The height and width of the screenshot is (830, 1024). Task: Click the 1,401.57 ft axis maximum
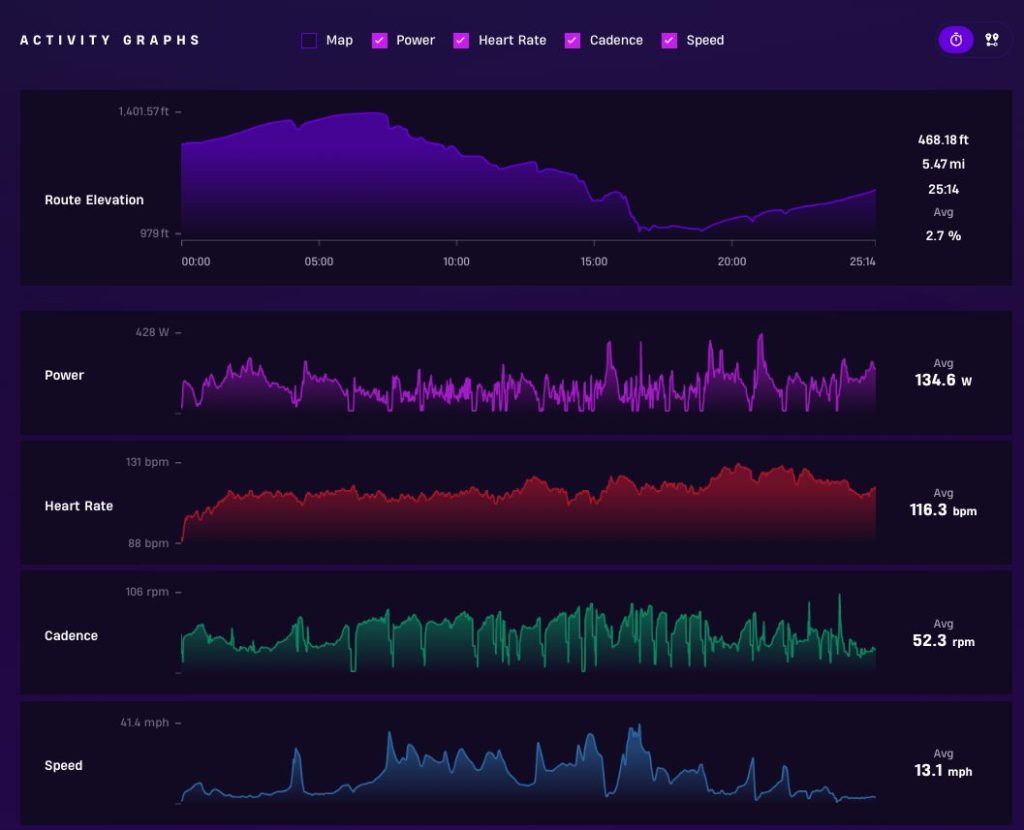[144, 112]
